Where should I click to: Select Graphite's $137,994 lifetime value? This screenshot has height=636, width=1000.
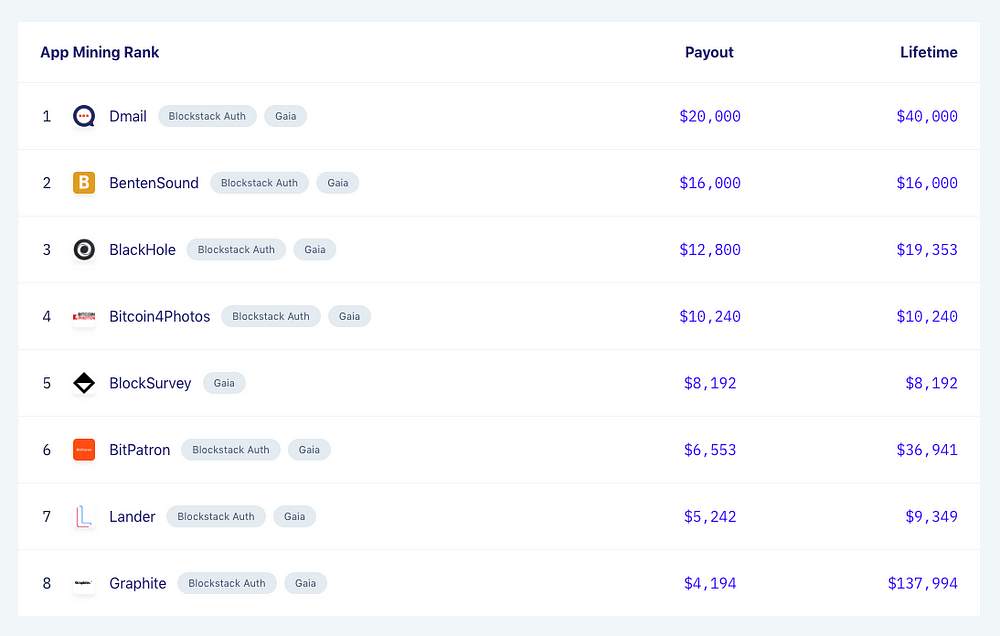click(x=922, y=583)
